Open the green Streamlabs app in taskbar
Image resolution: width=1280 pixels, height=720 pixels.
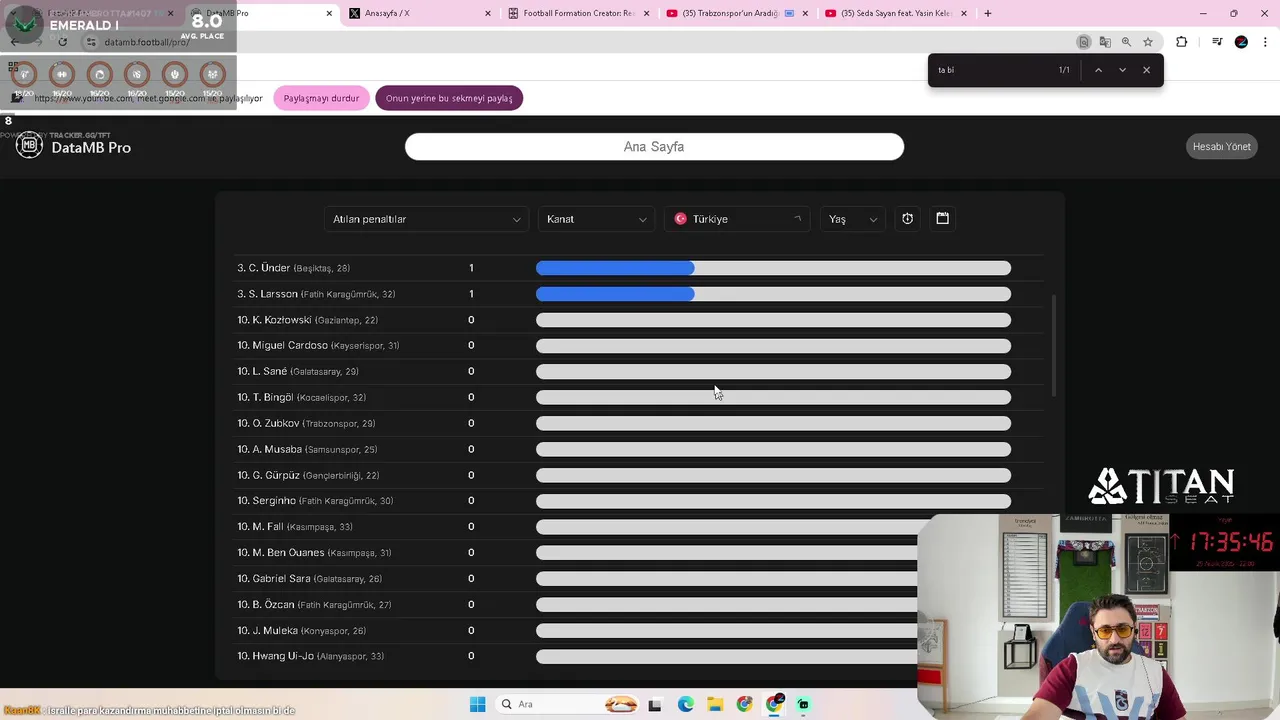(803, 704)
